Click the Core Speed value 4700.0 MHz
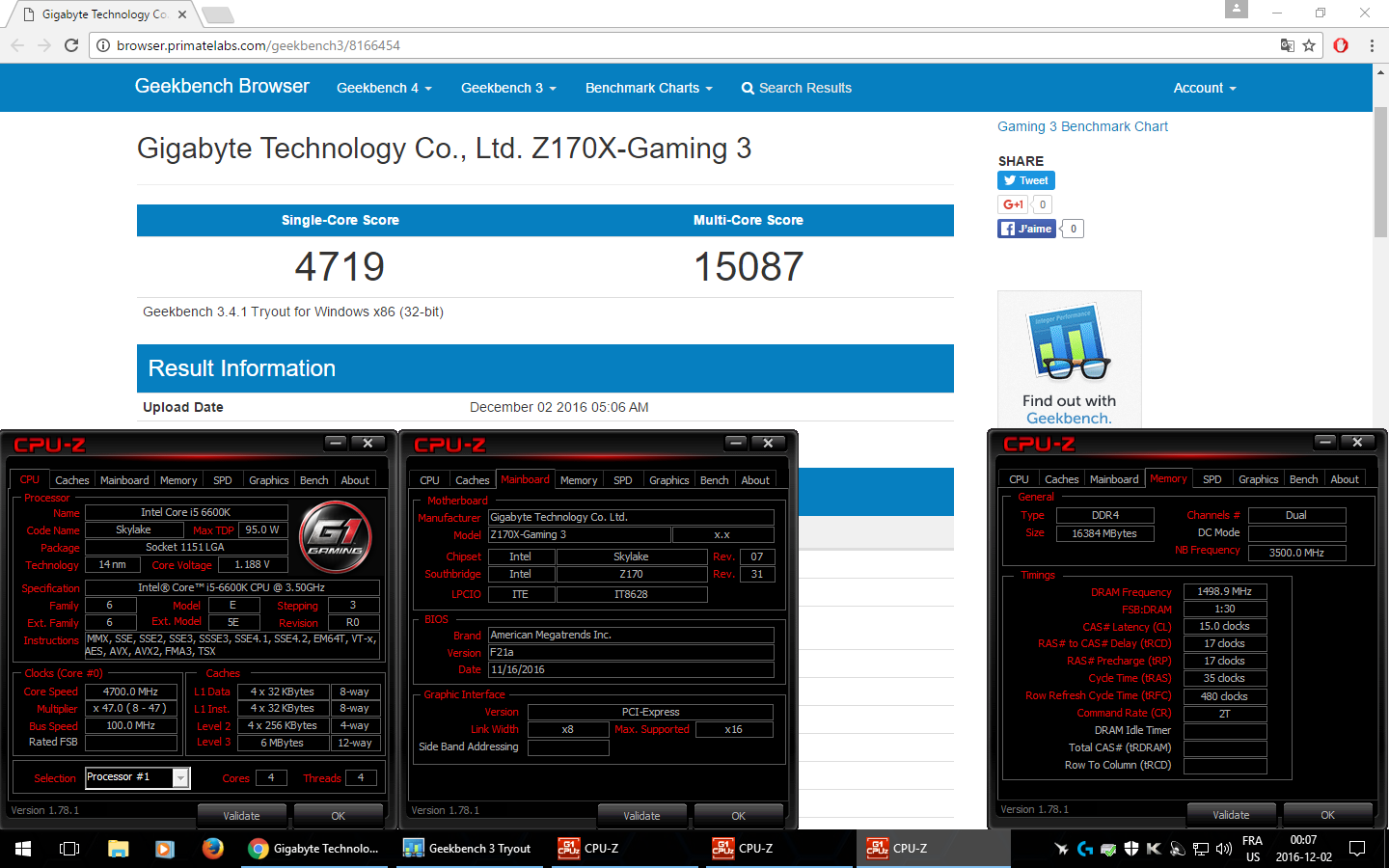The width and height of the screenshot is (1389, 868). click(x=131, y=692)
